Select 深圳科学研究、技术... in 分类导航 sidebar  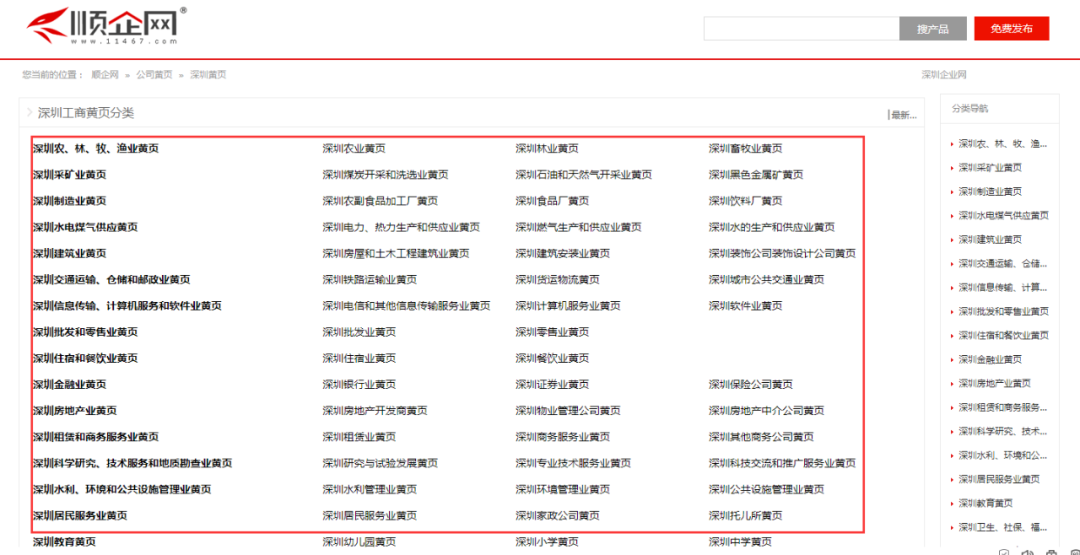(1003, 431)
